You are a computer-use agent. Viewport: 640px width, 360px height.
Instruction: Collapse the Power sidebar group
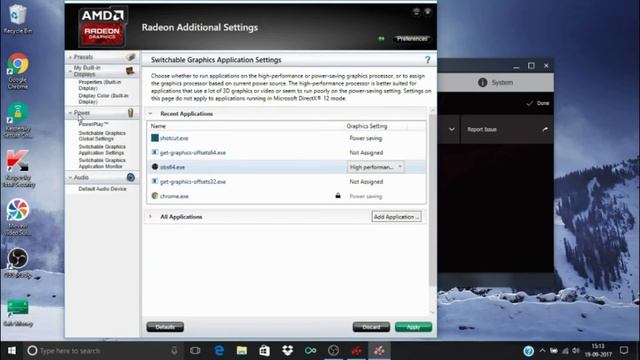(x=70, y=113)
